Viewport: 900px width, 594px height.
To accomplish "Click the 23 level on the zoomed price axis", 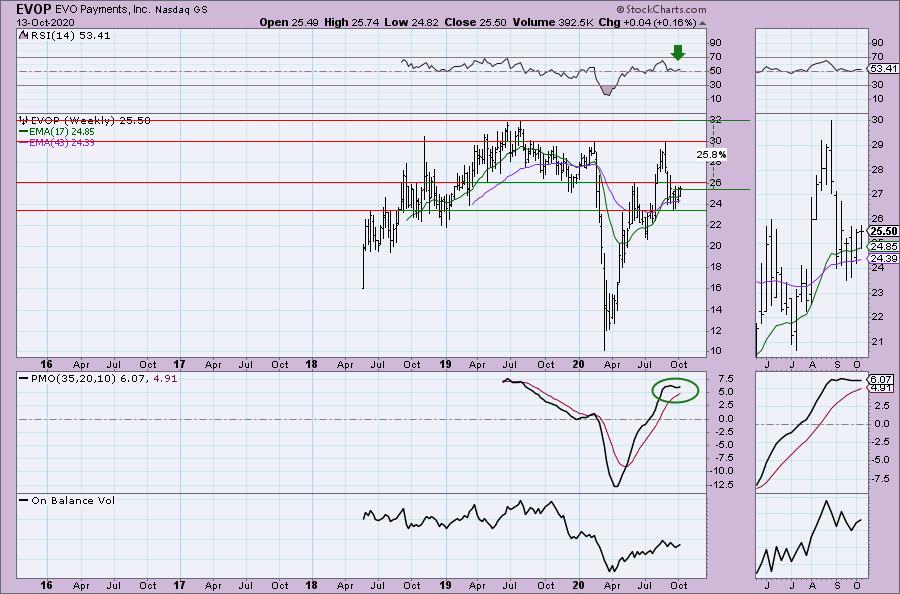I will pyautogui.click(x=878, y=293).
